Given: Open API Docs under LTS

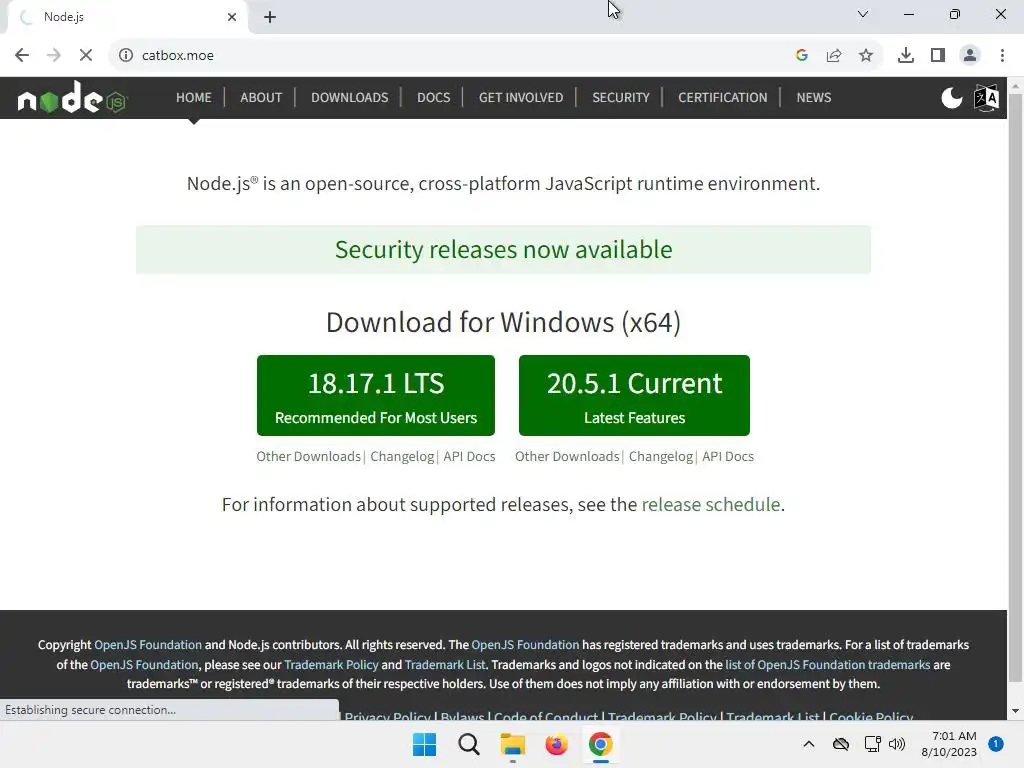Looking at the screenshot, I should pos(470,456).
